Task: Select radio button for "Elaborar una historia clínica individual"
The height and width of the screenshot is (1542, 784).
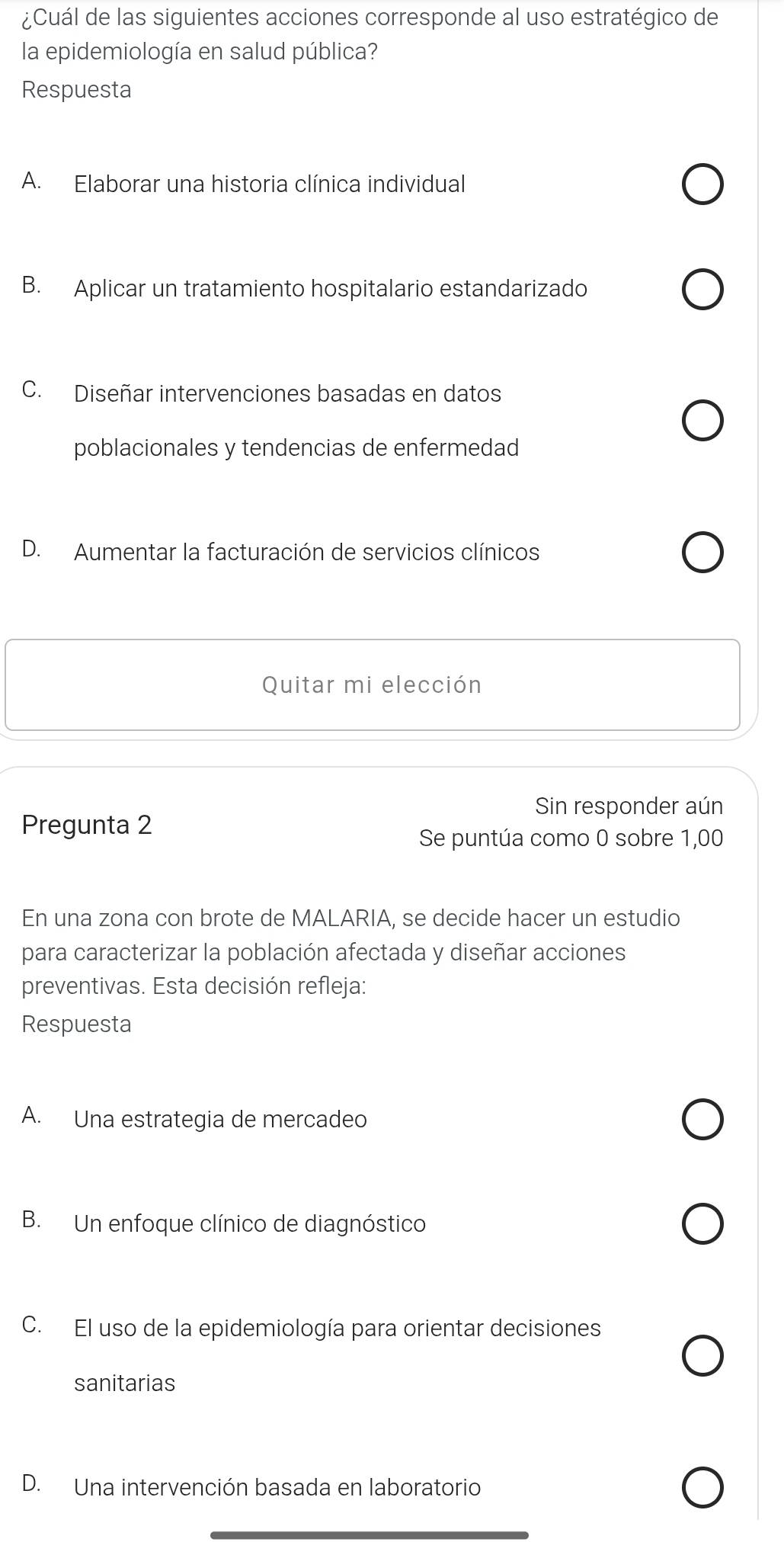Action: pos(702,185)
